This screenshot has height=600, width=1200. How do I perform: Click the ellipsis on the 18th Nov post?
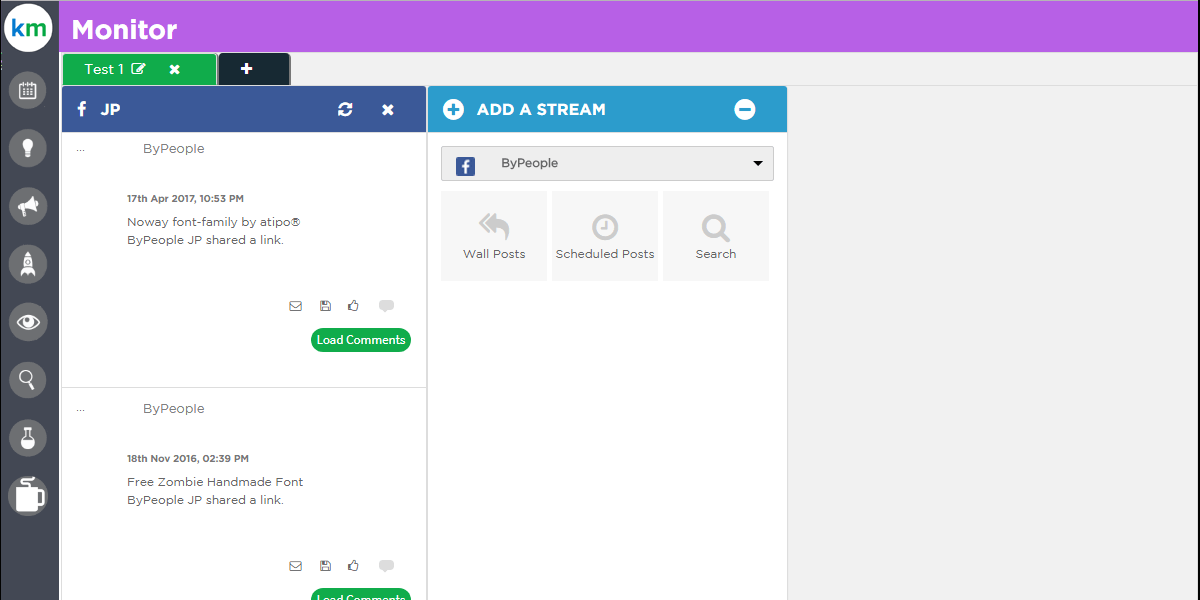click(x=80, y=409)
